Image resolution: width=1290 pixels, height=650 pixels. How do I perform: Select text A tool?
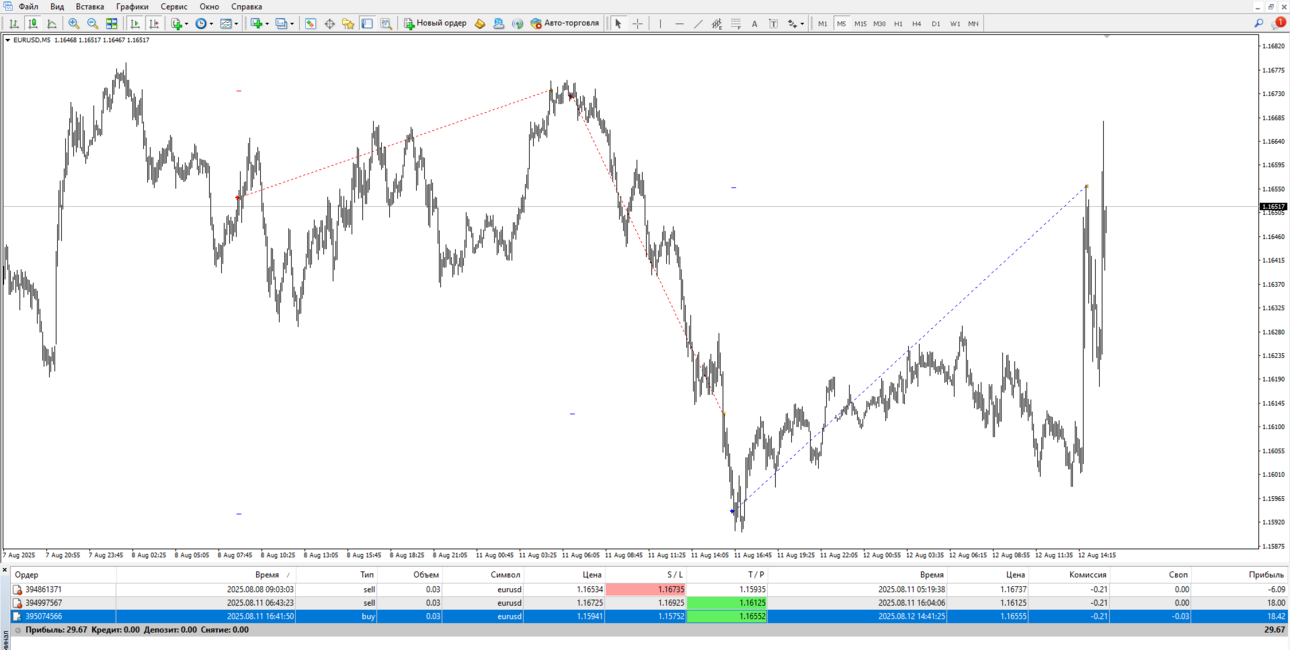754,23
